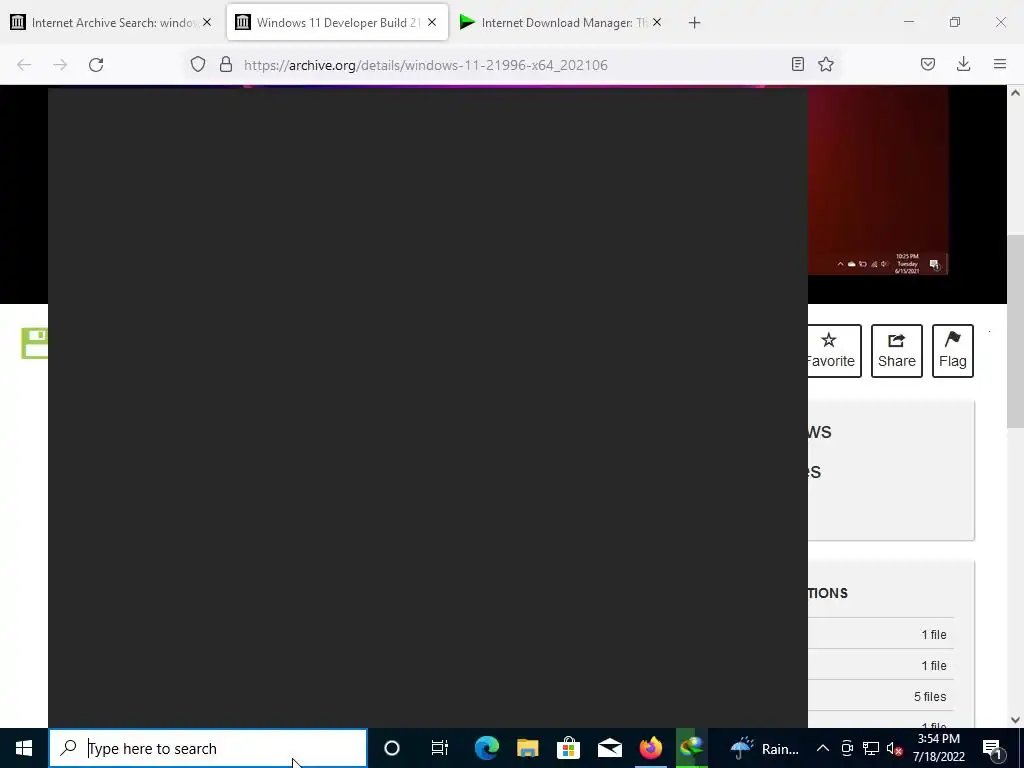
Task: Open the notifications action center
Action: coord(993,748)
